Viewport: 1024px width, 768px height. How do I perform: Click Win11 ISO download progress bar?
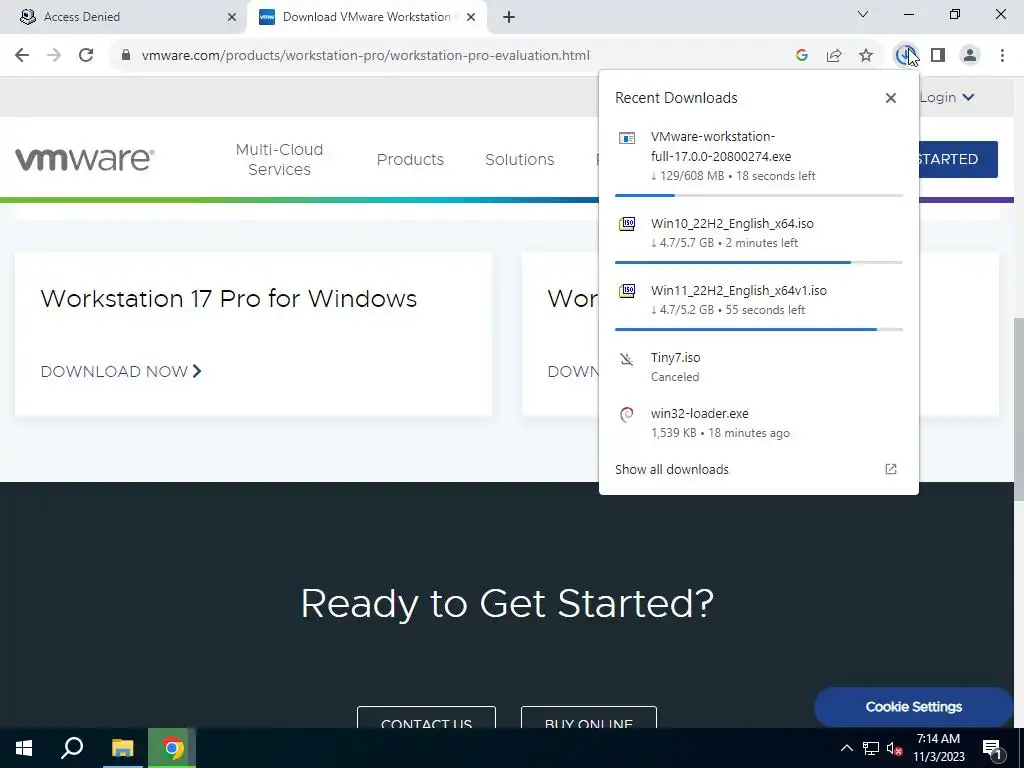[759, 330]
